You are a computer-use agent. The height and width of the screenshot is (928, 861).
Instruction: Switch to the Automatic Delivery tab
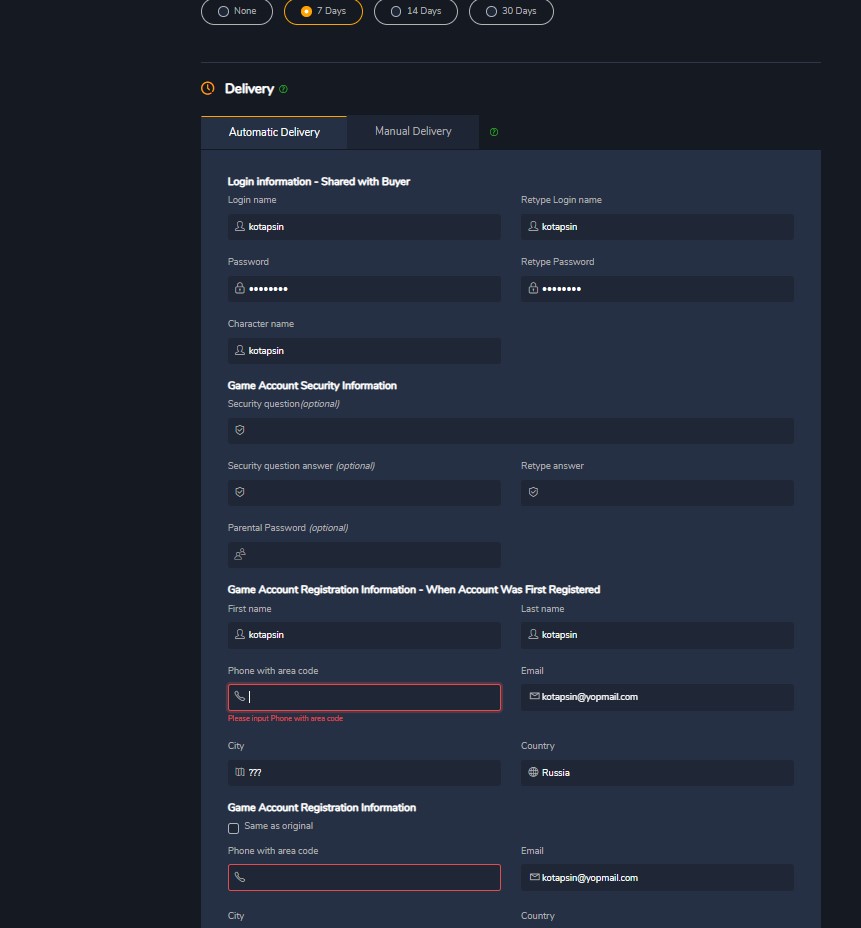click(x=274, y=132)
